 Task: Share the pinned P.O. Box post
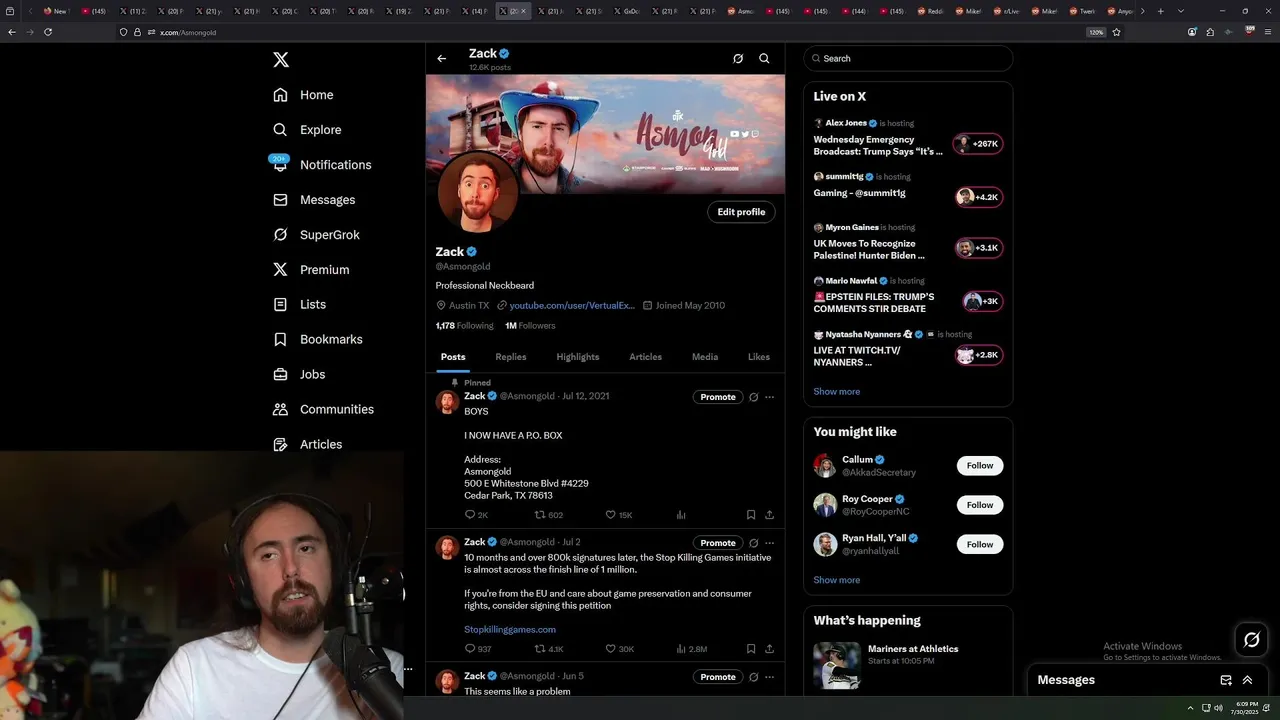click(769, 515)
